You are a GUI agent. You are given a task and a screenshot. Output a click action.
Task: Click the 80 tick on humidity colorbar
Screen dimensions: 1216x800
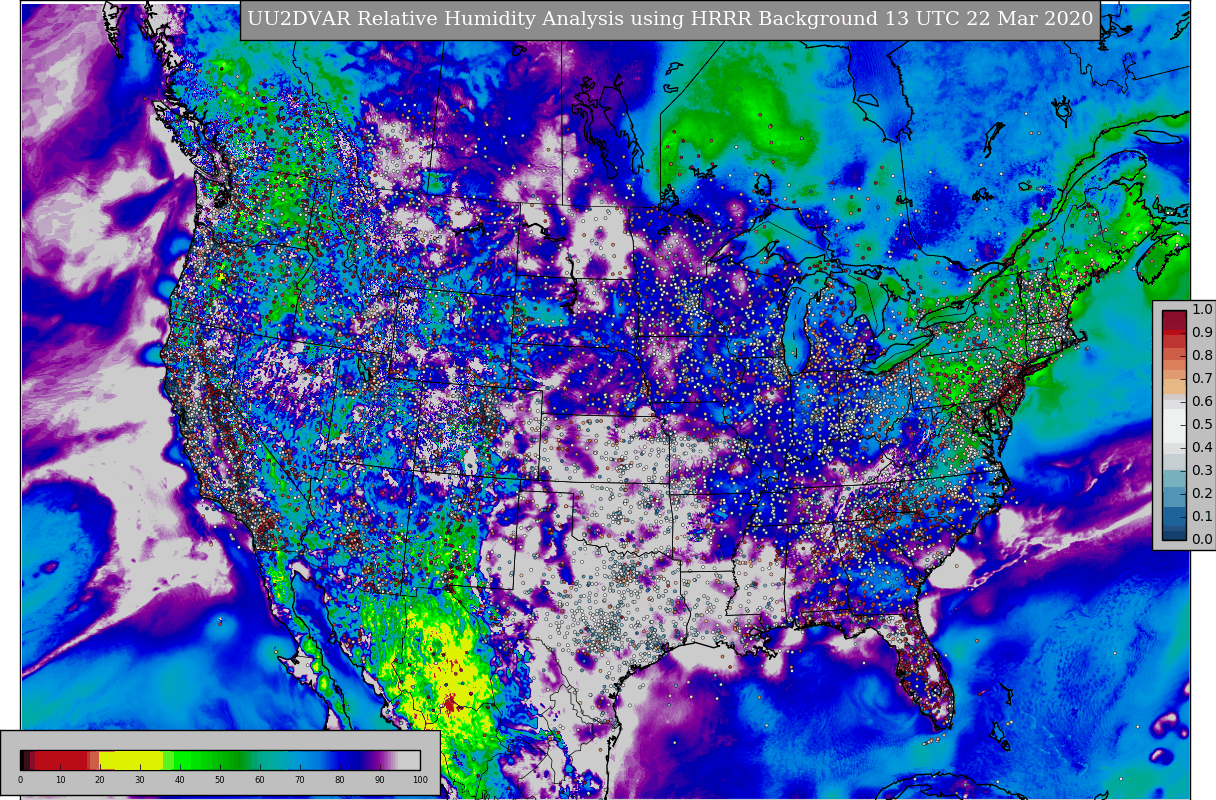point(340,780)
